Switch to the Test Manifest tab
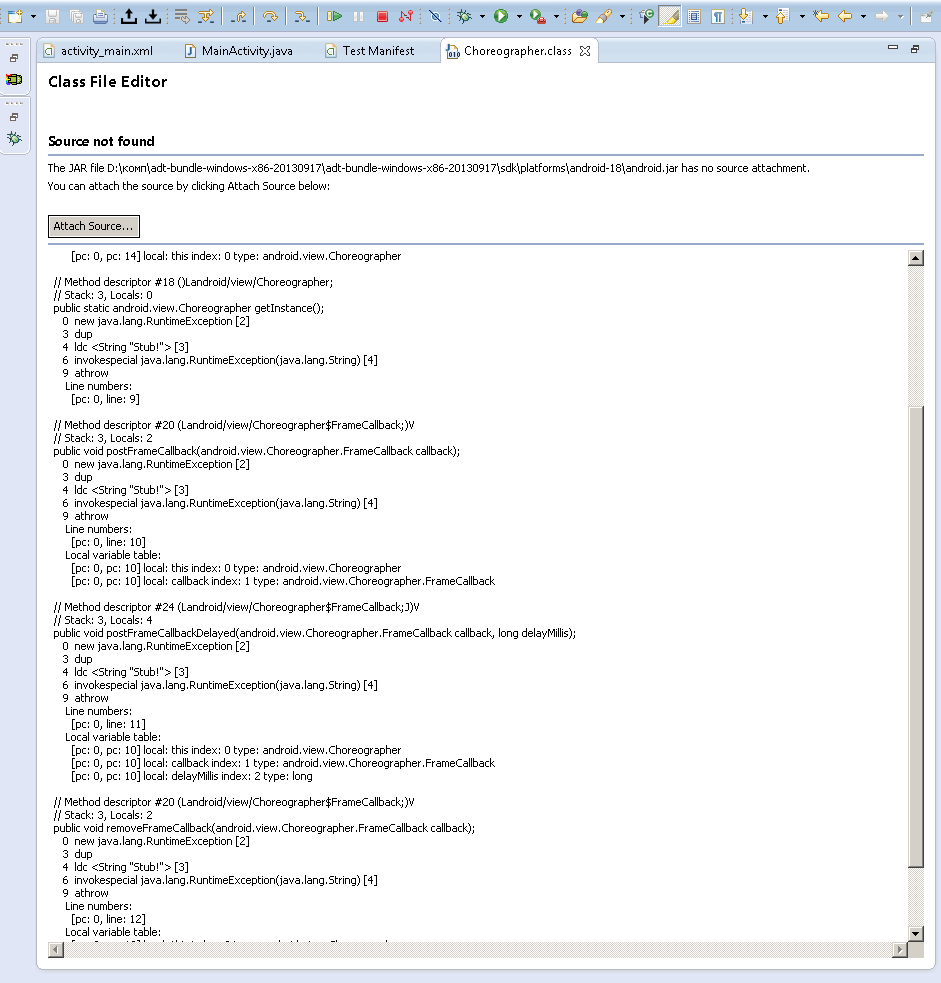This screenshot has width=941, height=983. click(370, 51)
